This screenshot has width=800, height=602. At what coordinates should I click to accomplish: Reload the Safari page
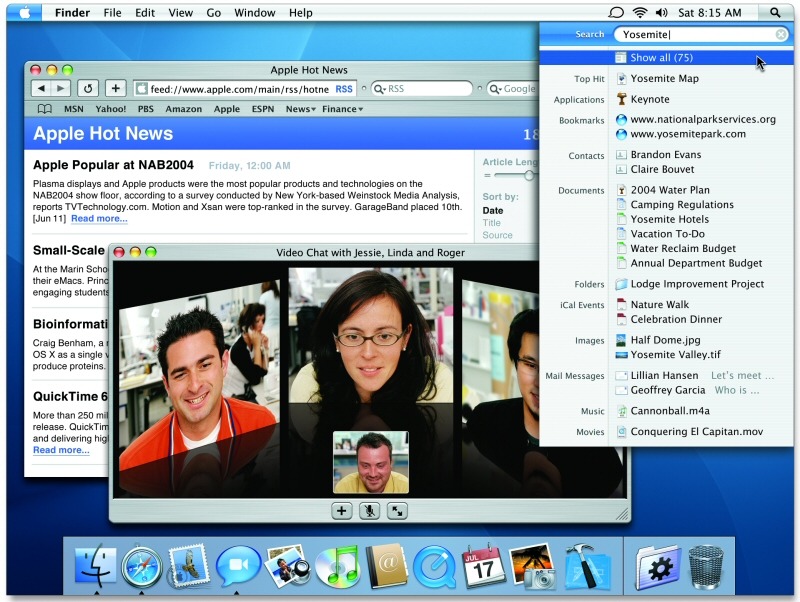coord(88,88)
